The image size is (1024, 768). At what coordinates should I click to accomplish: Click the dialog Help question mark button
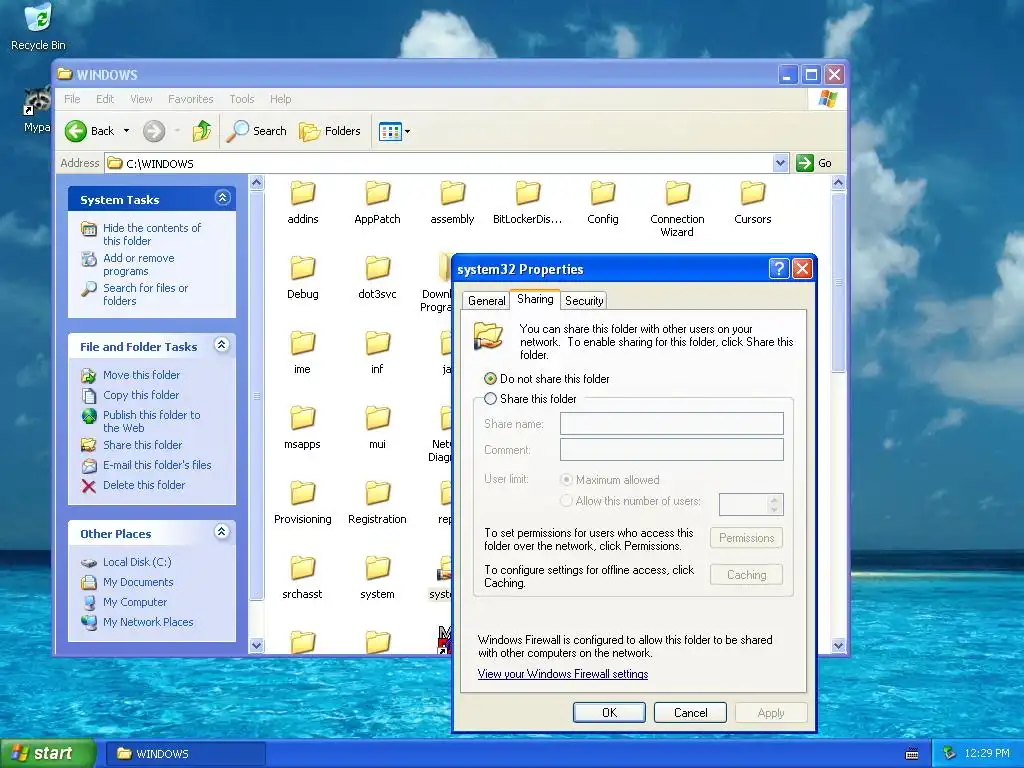pyautogui.click(x=778, y=268)
